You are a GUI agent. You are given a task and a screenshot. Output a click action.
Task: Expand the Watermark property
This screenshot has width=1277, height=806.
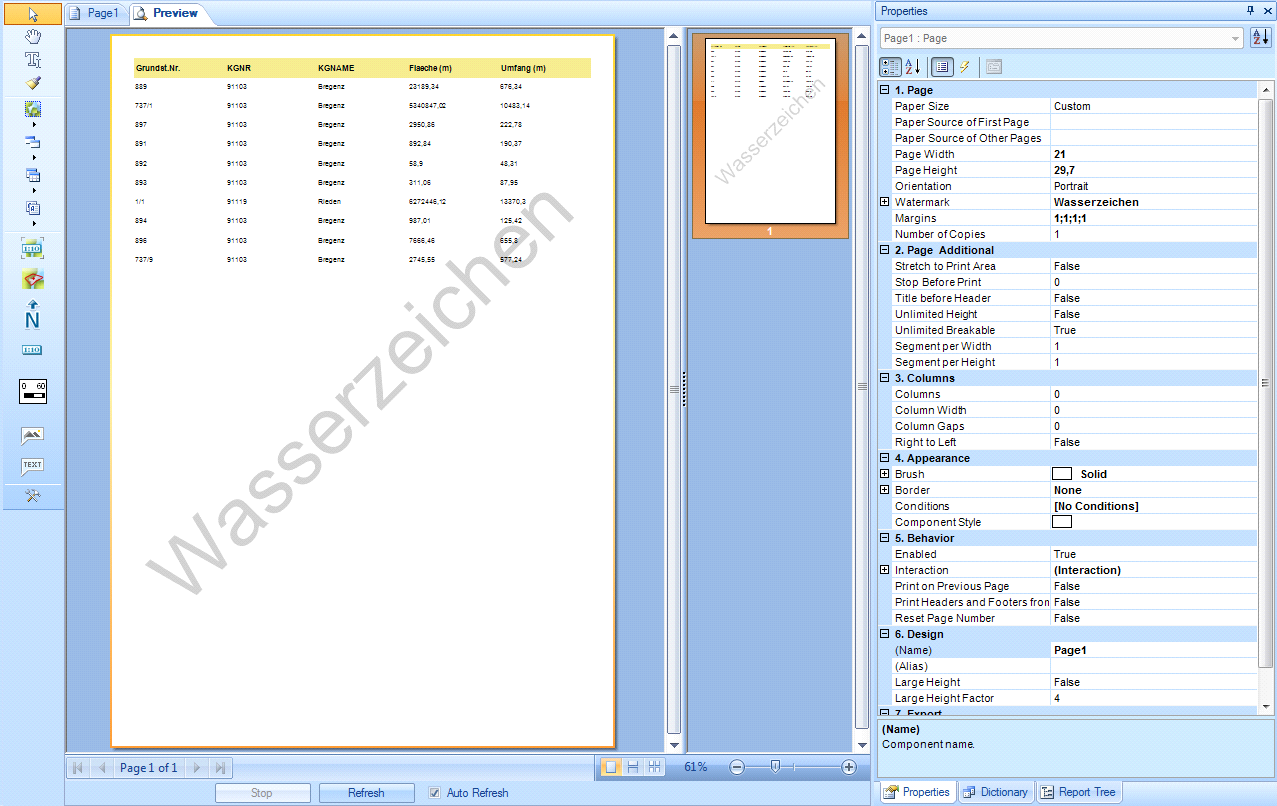(884, 202)
